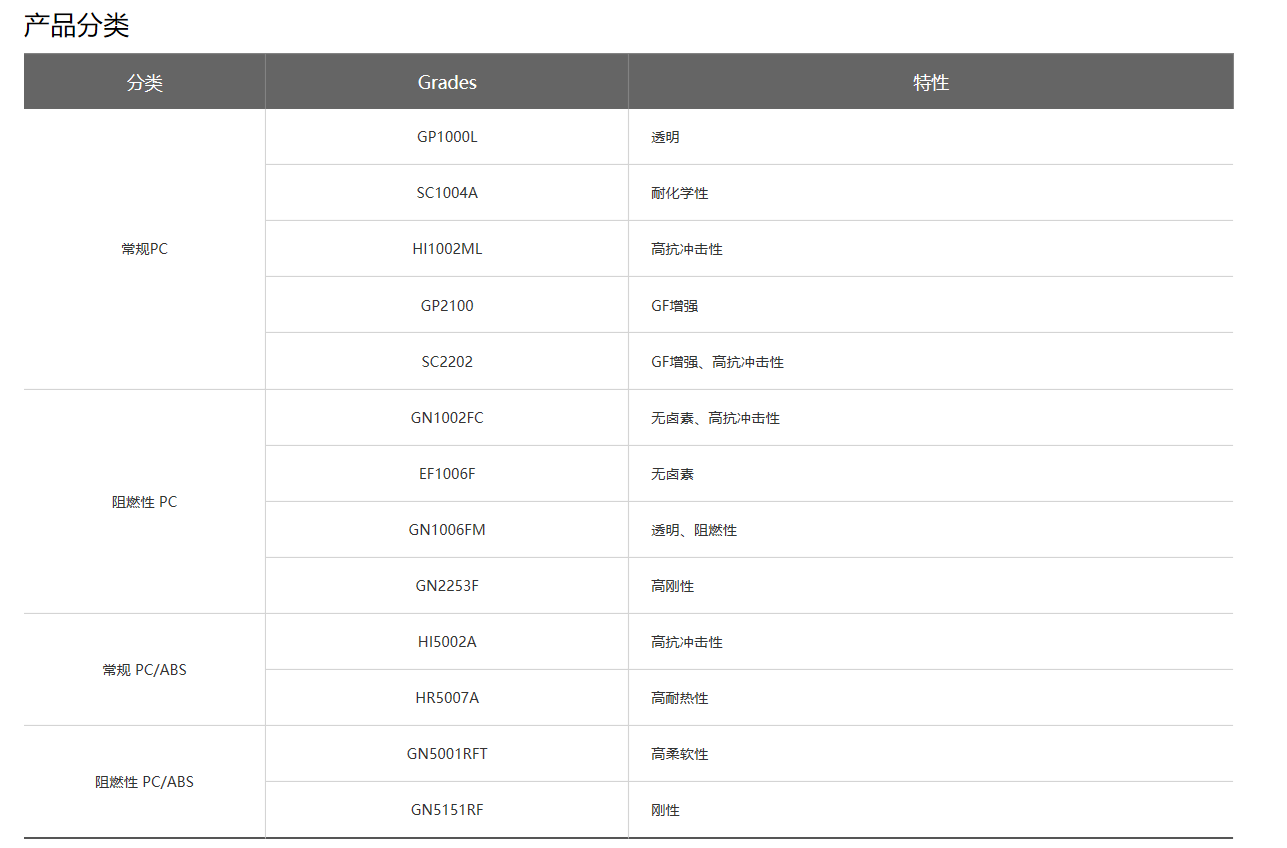Select the GN1006FM grade
This screenshot has width=1287, height=848.
point(447,530)
